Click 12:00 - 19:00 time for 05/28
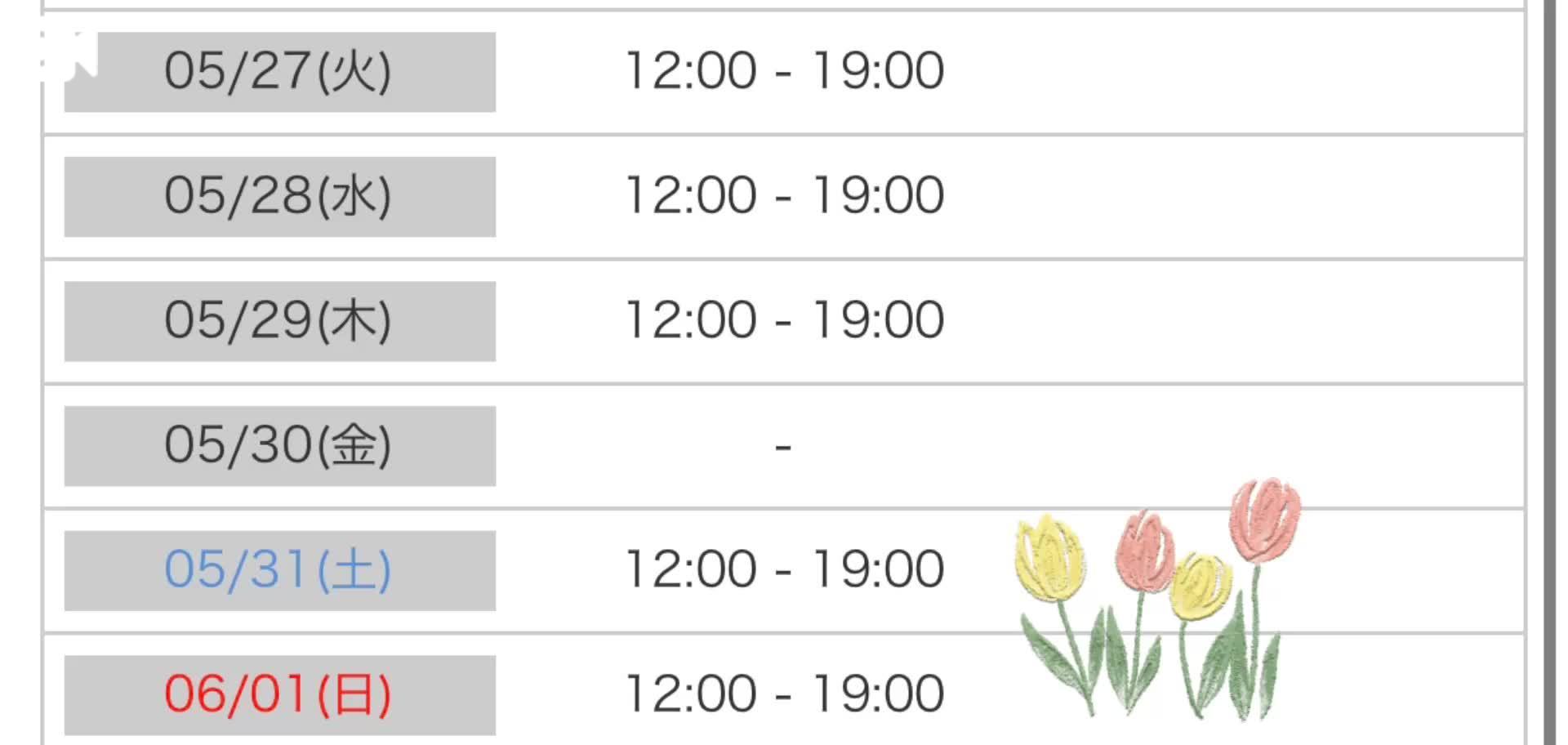 784,195
